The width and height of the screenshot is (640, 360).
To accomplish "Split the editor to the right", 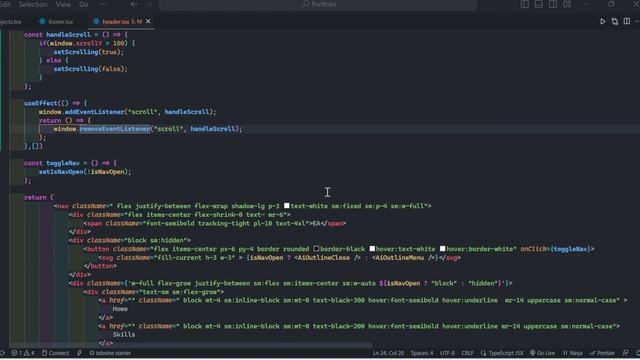I will (627, 22).
